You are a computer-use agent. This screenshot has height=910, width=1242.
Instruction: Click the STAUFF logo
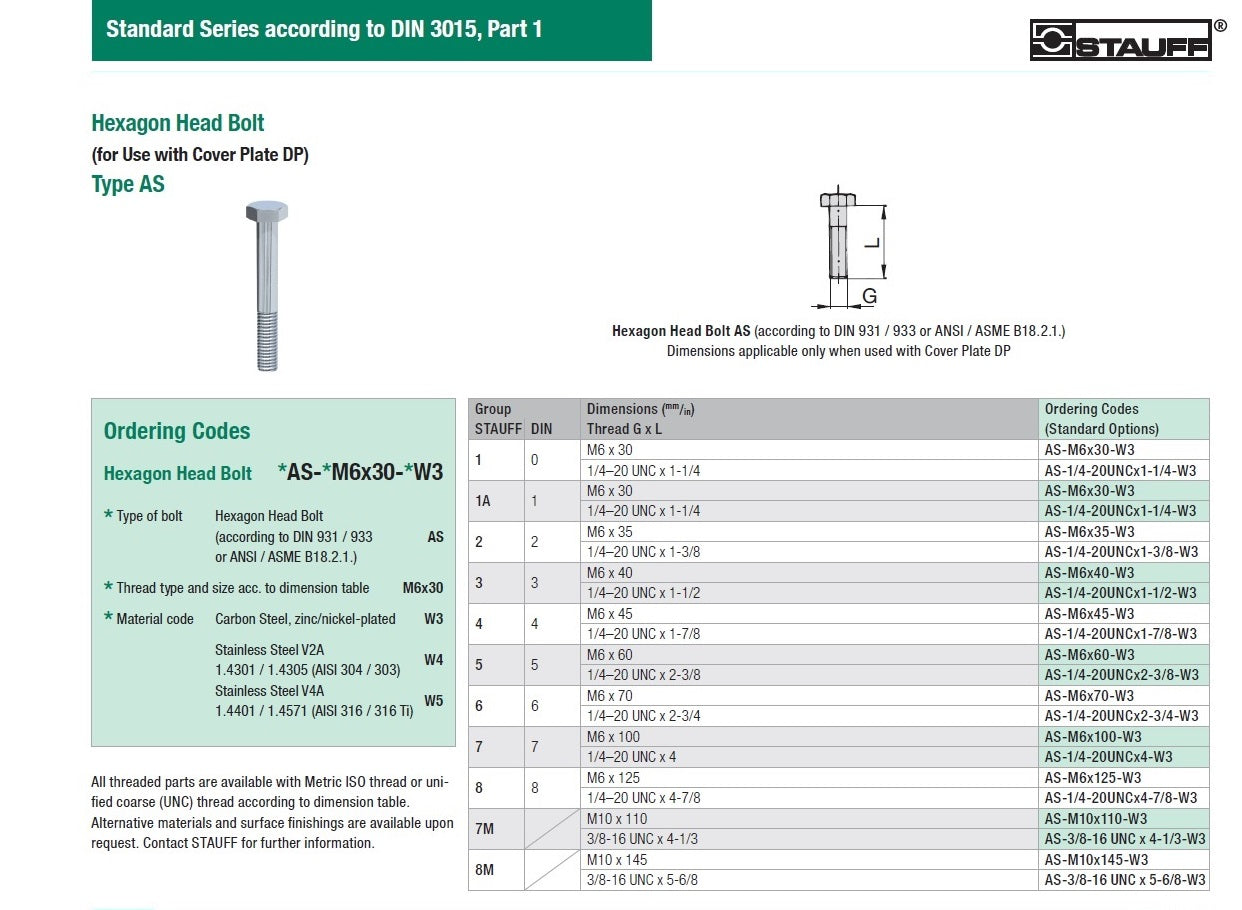[1120, 41]
